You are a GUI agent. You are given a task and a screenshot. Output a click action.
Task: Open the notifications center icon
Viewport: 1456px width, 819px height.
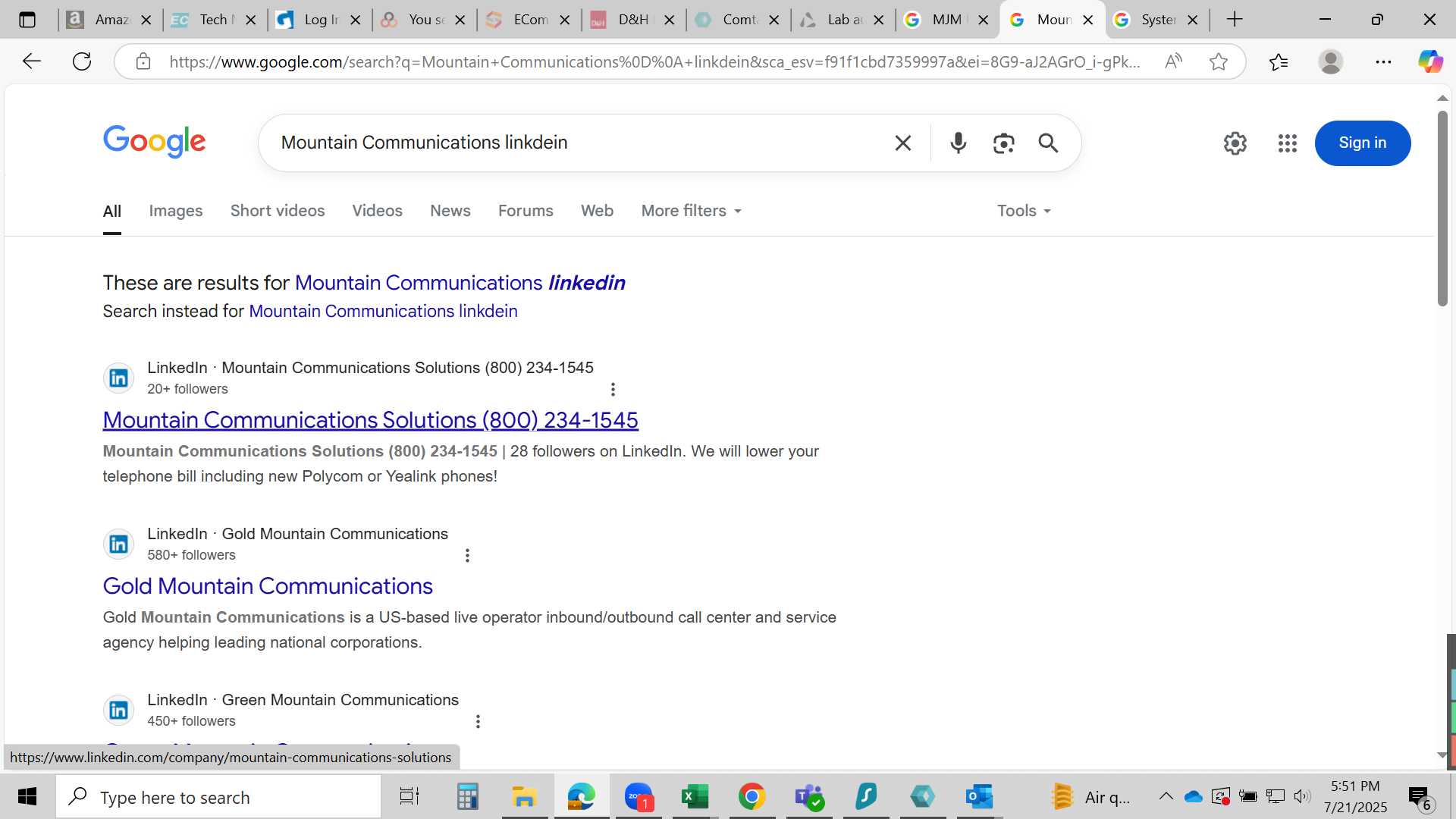[x=1420, y=797]
